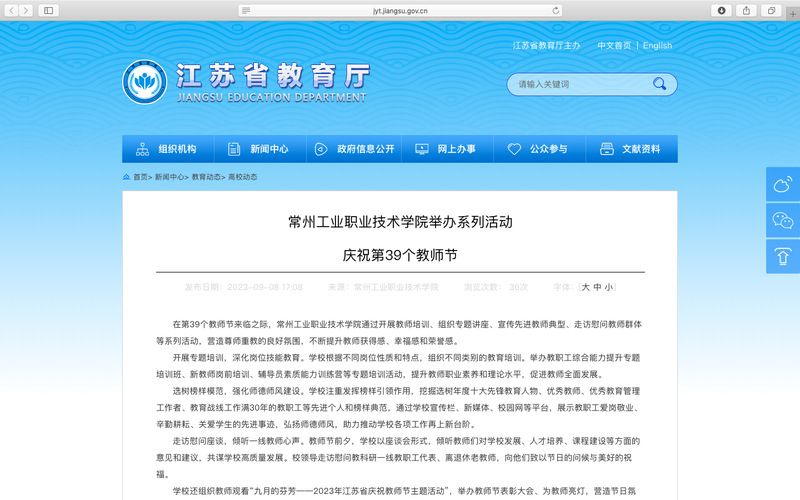Click the Safari share icon
Image resolution: width=800 pixels, height=500 pixels.
tap(746, 10)
